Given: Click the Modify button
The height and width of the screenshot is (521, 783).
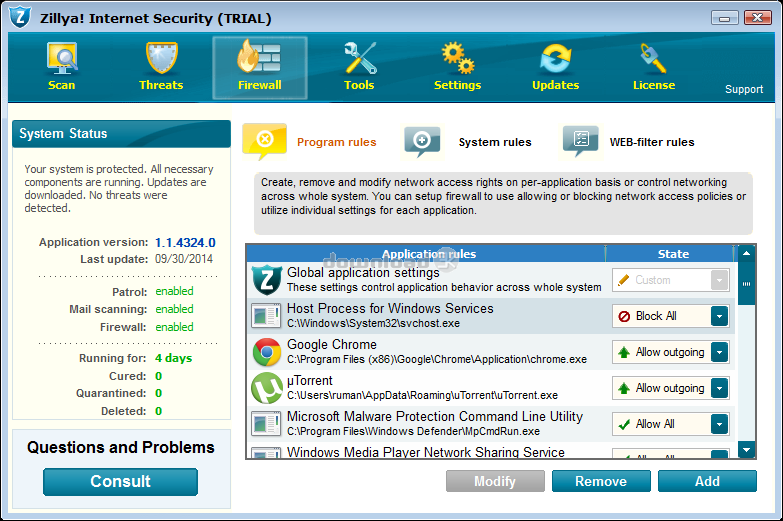Looking at the screenshot, I should point(495,481).
